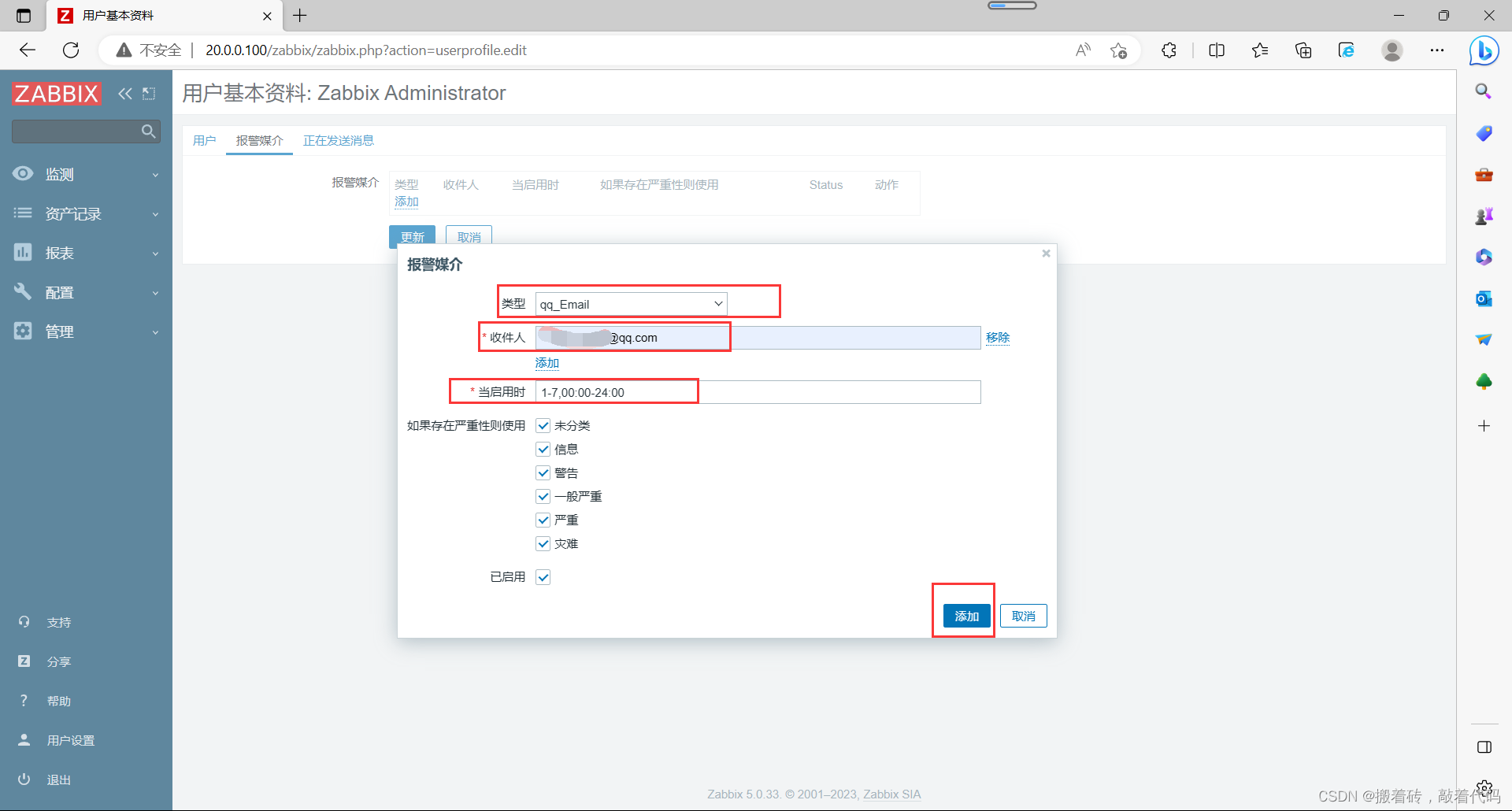Viewport: 1512px width, 811px height.
Task: Click search icon in Edge sidebar
Action: [x=1484, y=91]
